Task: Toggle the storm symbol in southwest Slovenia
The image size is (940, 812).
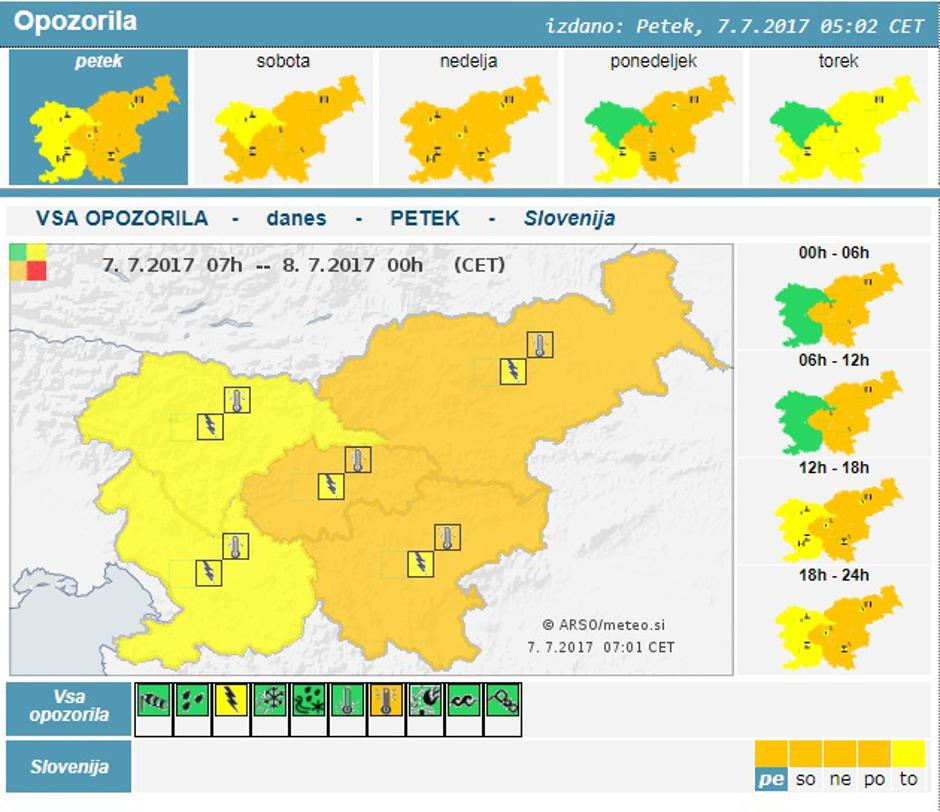Action: [206, 571]
